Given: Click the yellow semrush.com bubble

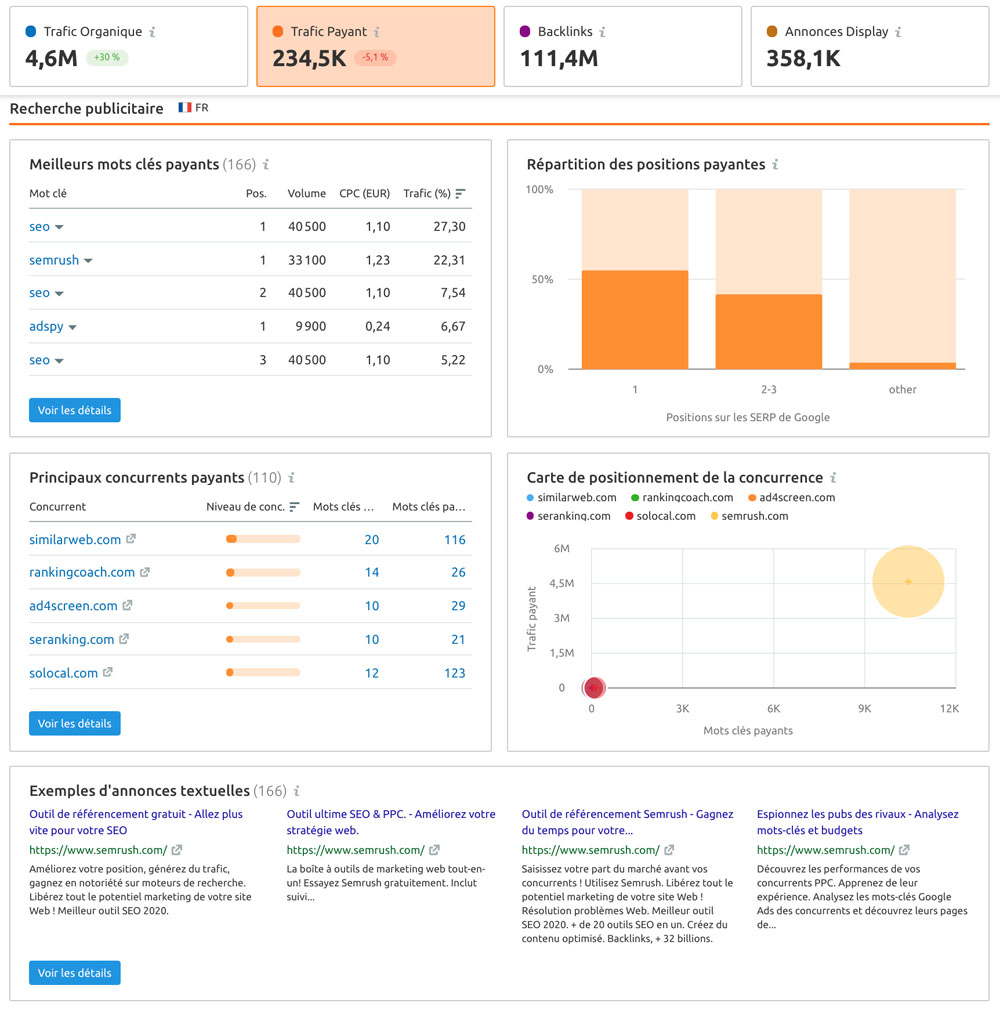Looking at the screenshot, I should coord(908,581).
